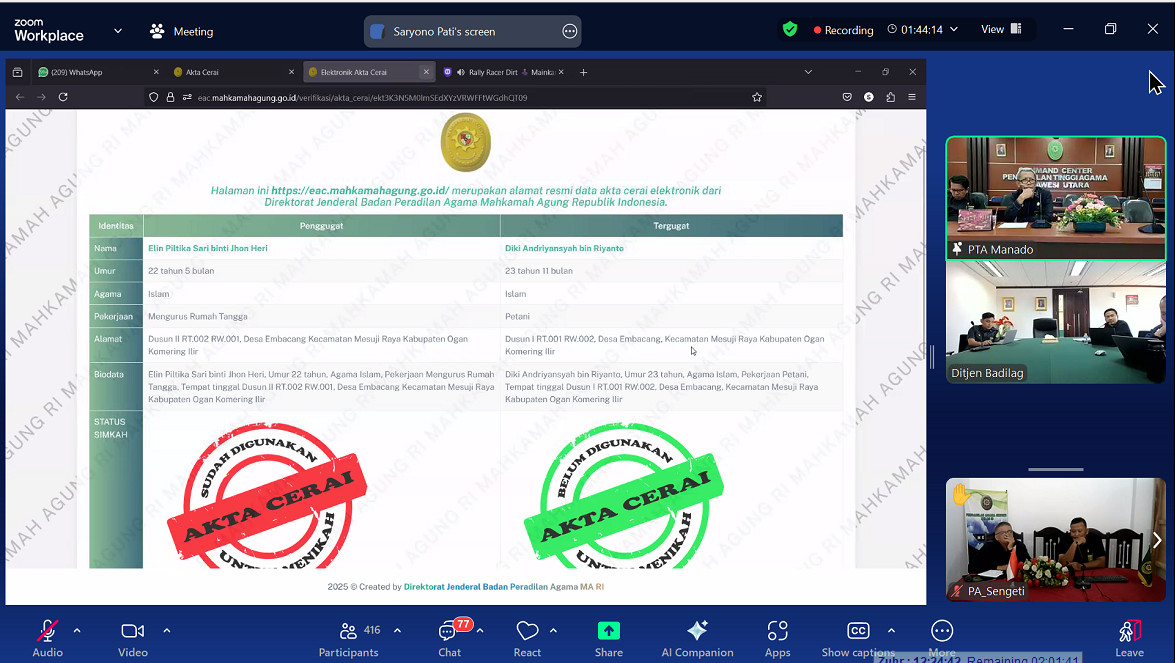Unmute the microphone using Audio button
Viewport: 1175px width, 663px height.
point(47,638)
